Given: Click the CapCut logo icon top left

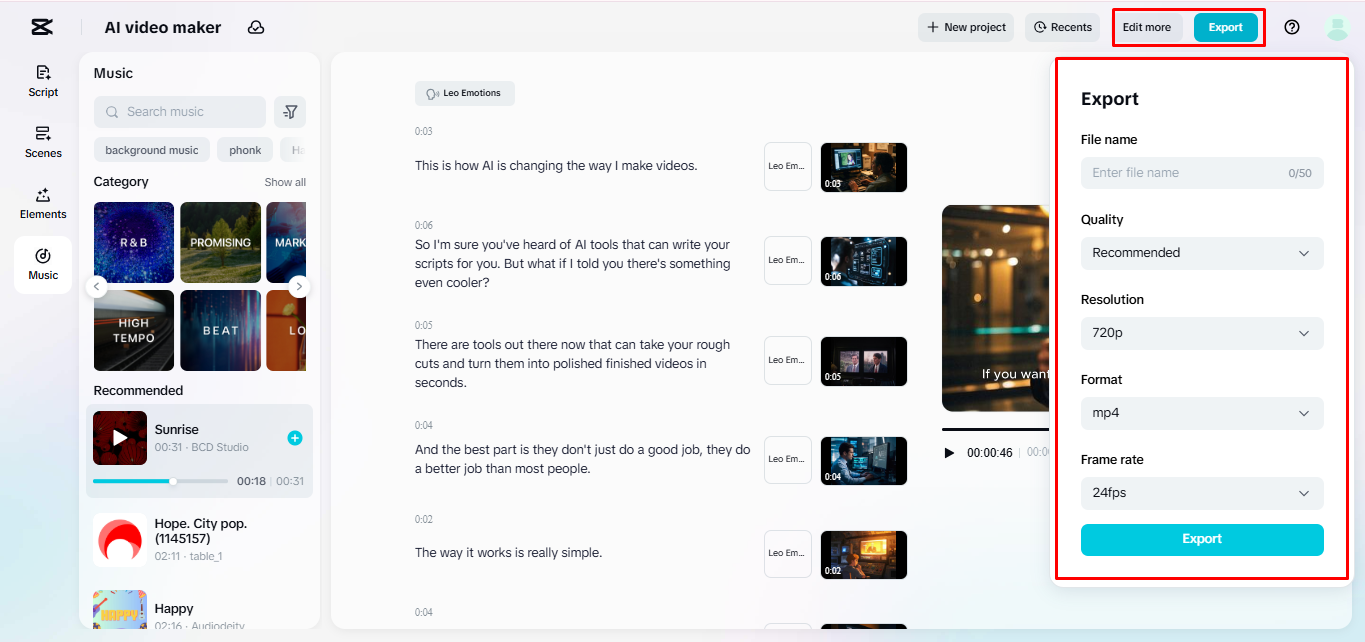Looking at the screenshot, I should pyautogui.click(x=41, y=26).
